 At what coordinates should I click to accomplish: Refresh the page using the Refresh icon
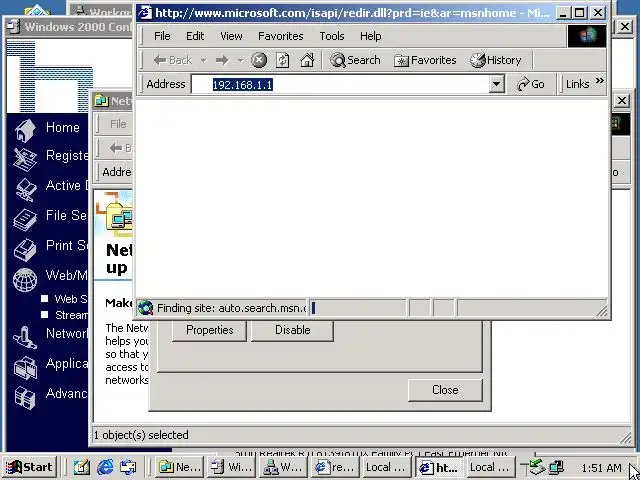(x=282, y=60)
